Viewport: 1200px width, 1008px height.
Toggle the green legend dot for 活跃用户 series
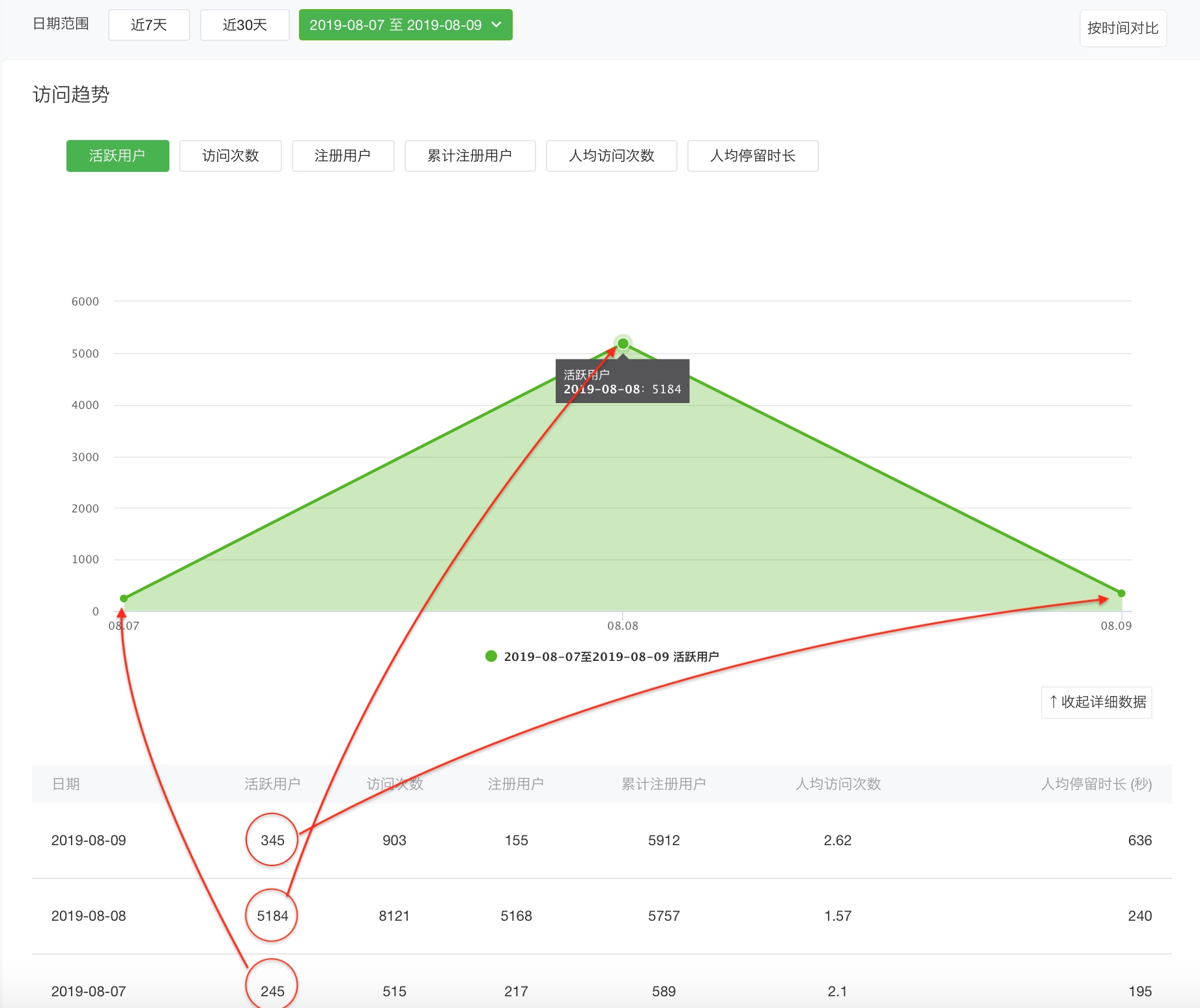[x=491, y=656]
